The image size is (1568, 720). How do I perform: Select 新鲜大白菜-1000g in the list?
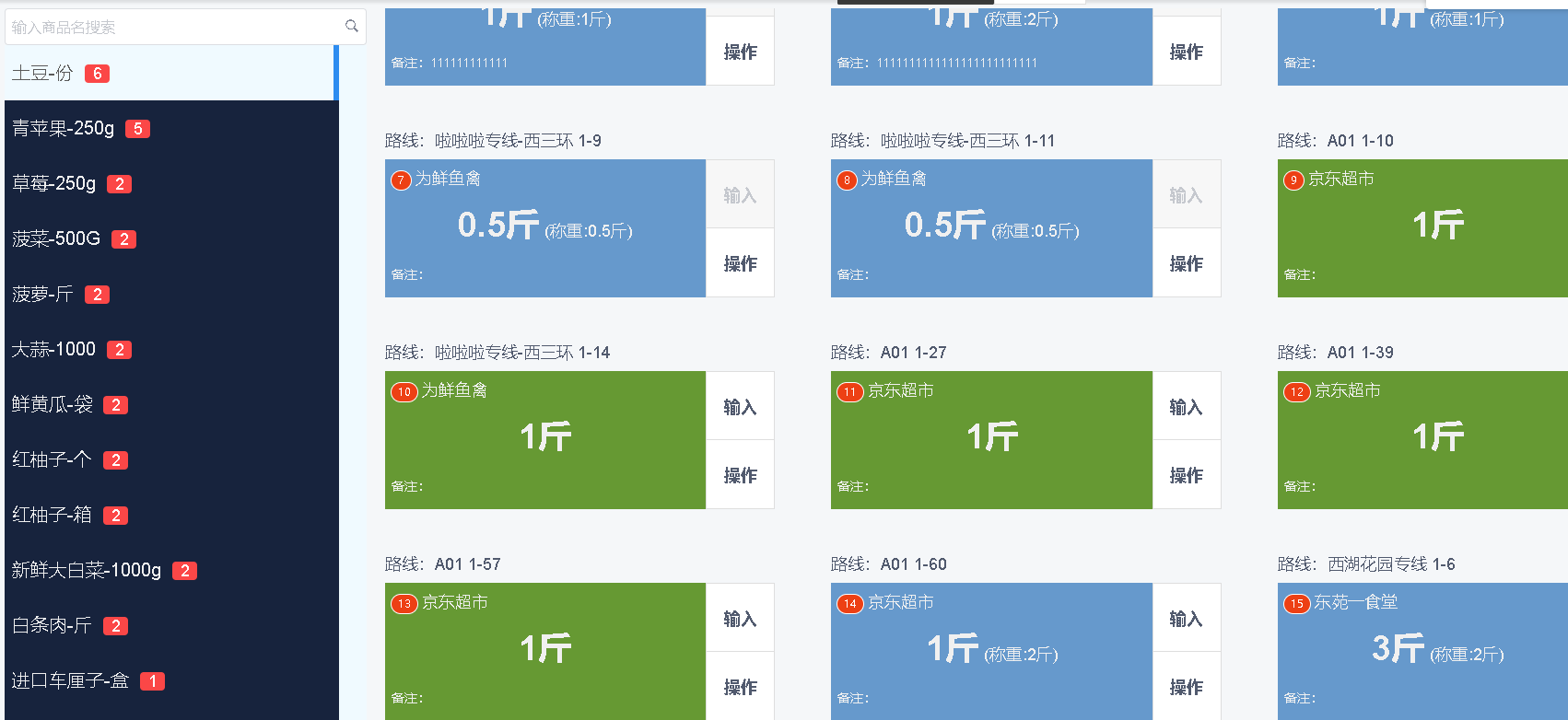(87, 571)
